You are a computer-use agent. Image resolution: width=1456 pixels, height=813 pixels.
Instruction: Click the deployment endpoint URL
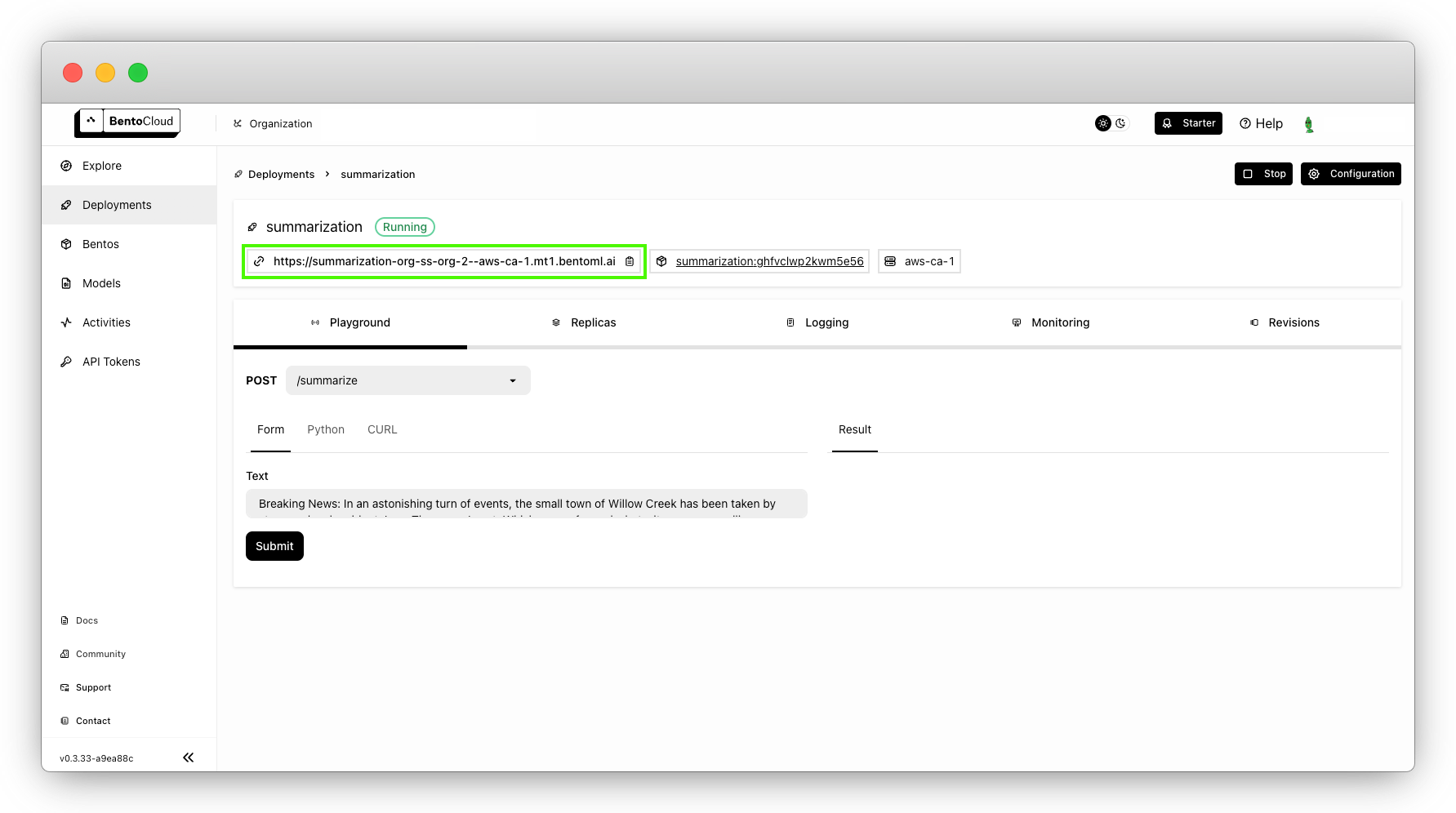pos(444,261)
